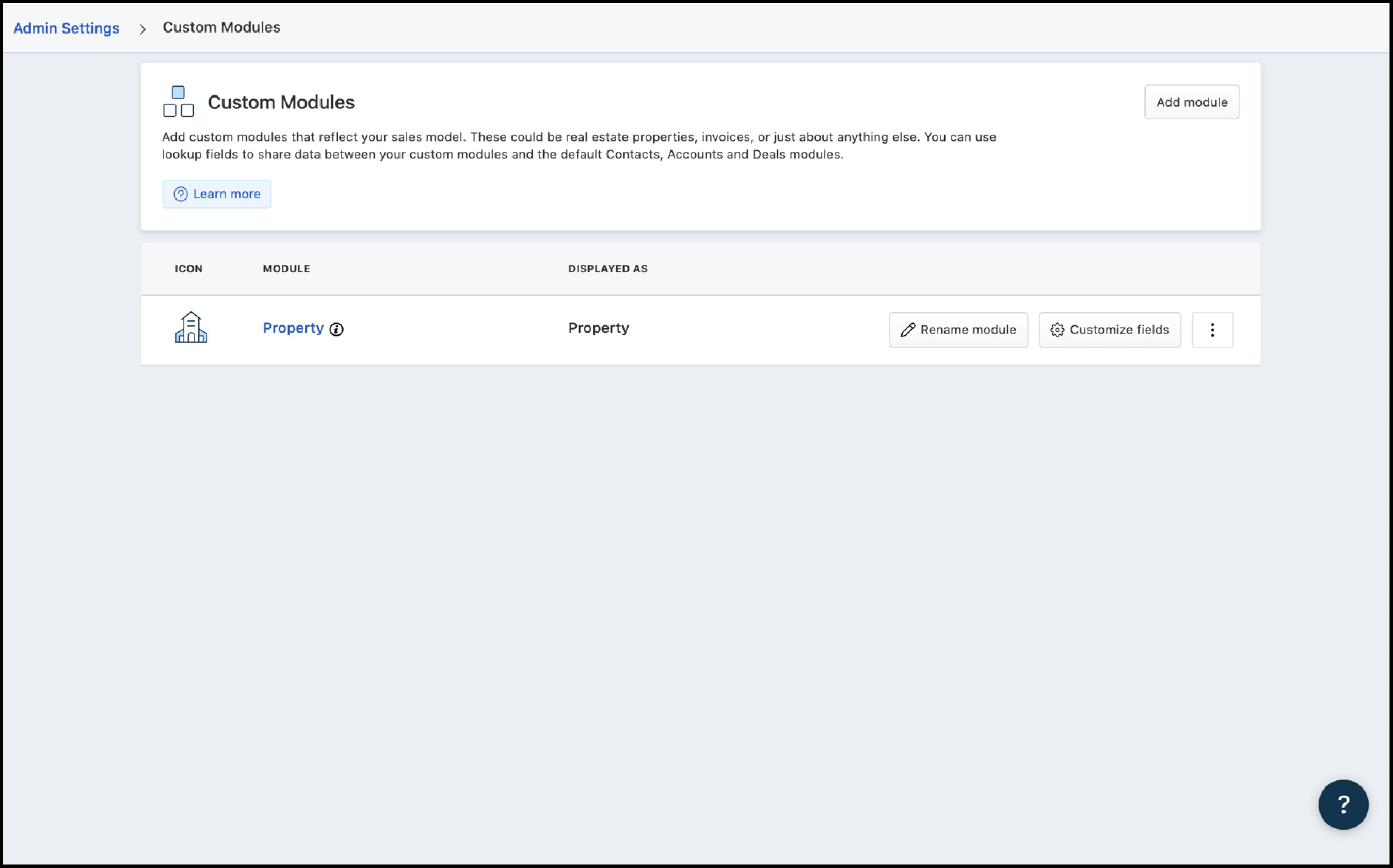Open Customize fields for Property

[1110, 330]
